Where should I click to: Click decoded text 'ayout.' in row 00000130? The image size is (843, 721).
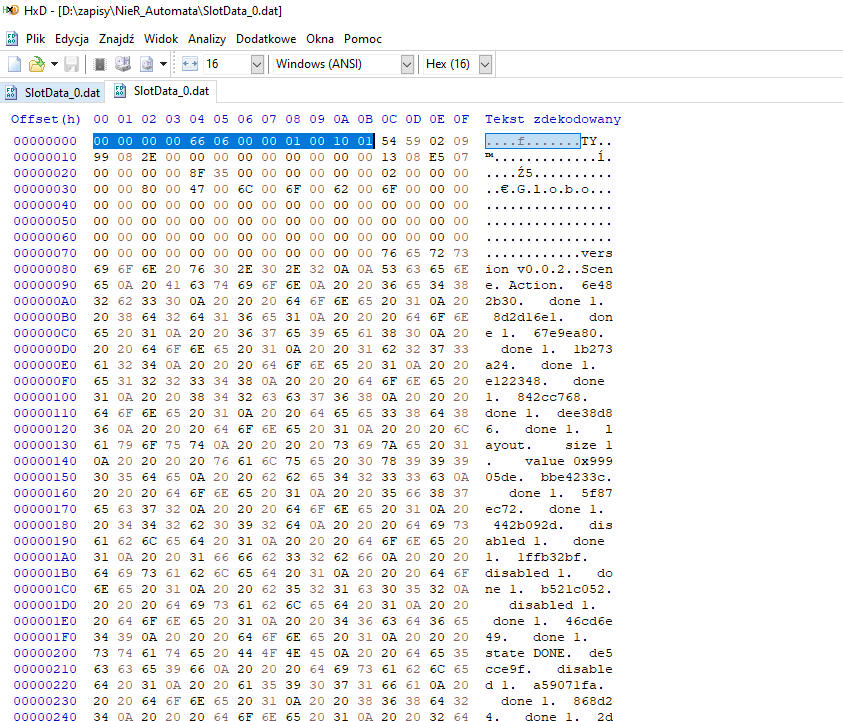(x=509, y=445)
